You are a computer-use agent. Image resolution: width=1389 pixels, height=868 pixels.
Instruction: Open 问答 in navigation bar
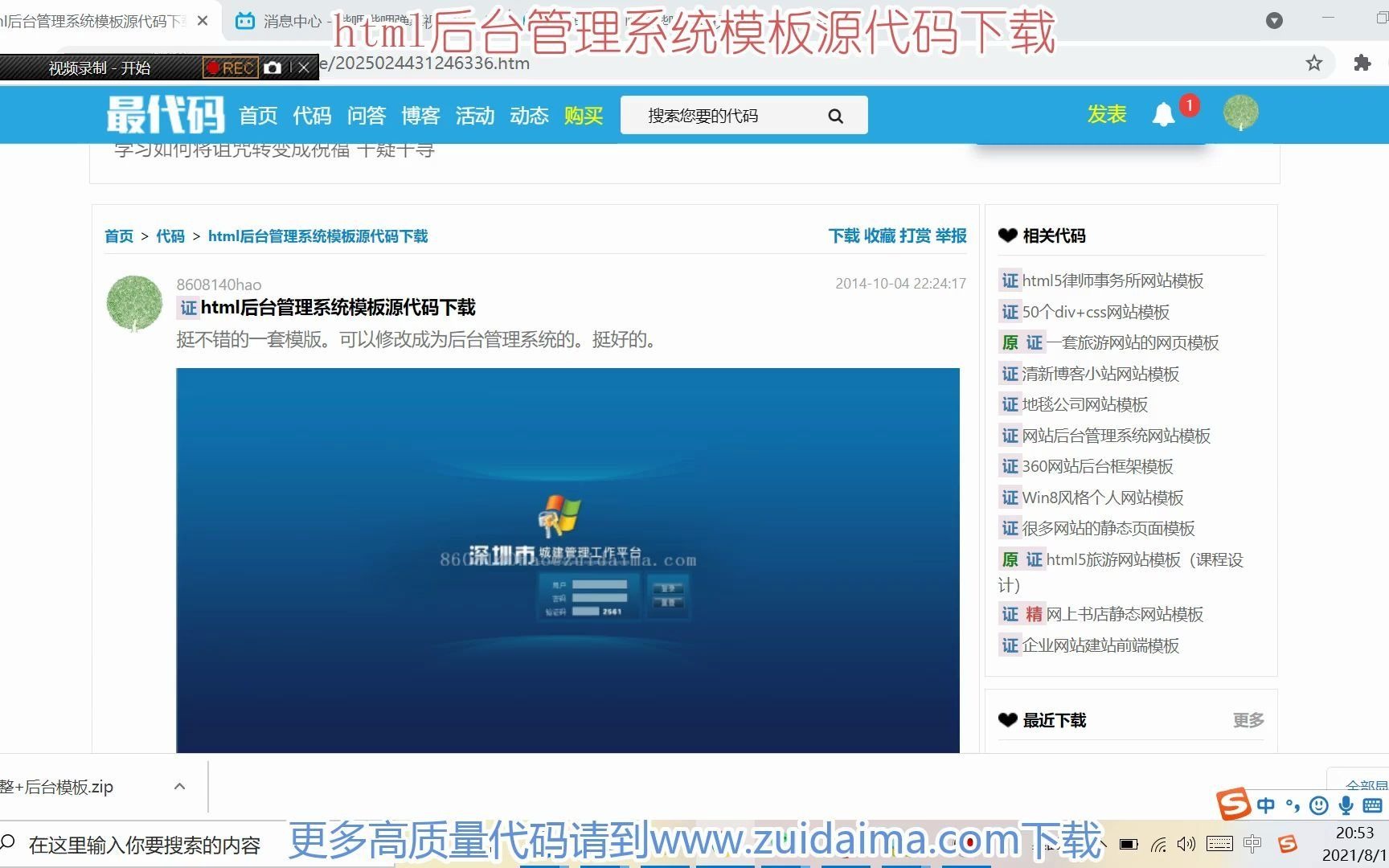click(367, 116)
